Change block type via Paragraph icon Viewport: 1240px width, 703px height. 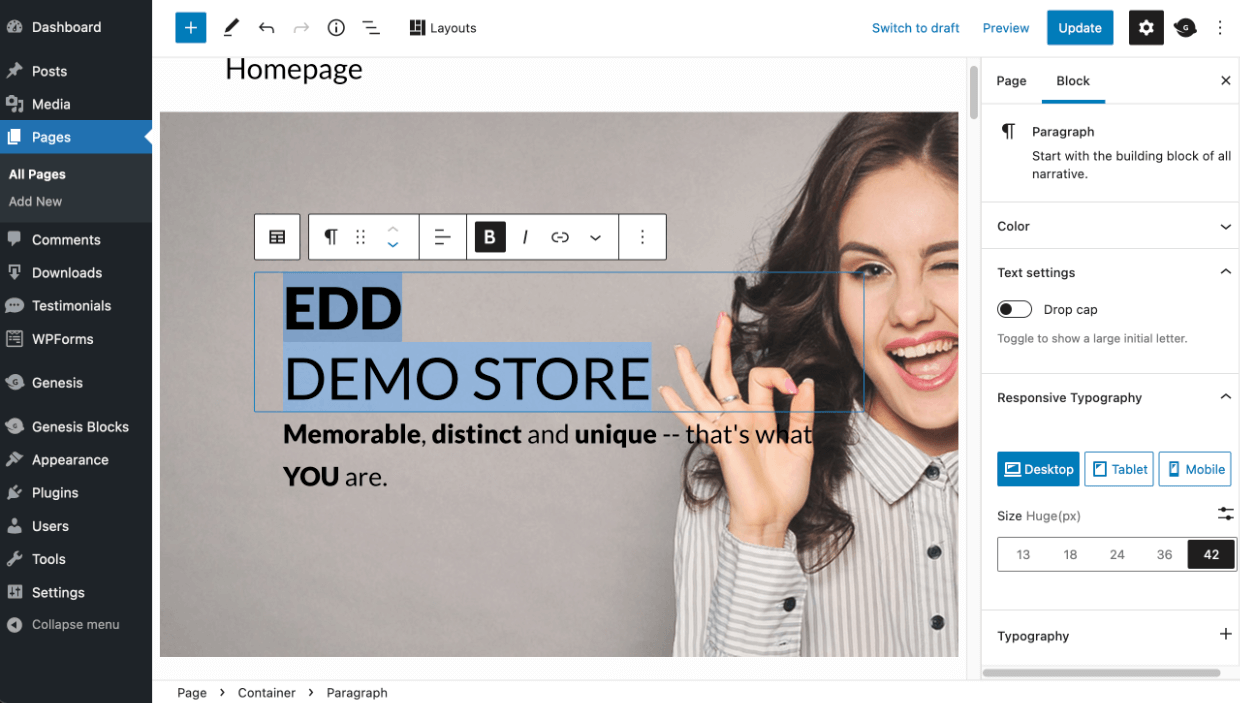click(331, 237)
